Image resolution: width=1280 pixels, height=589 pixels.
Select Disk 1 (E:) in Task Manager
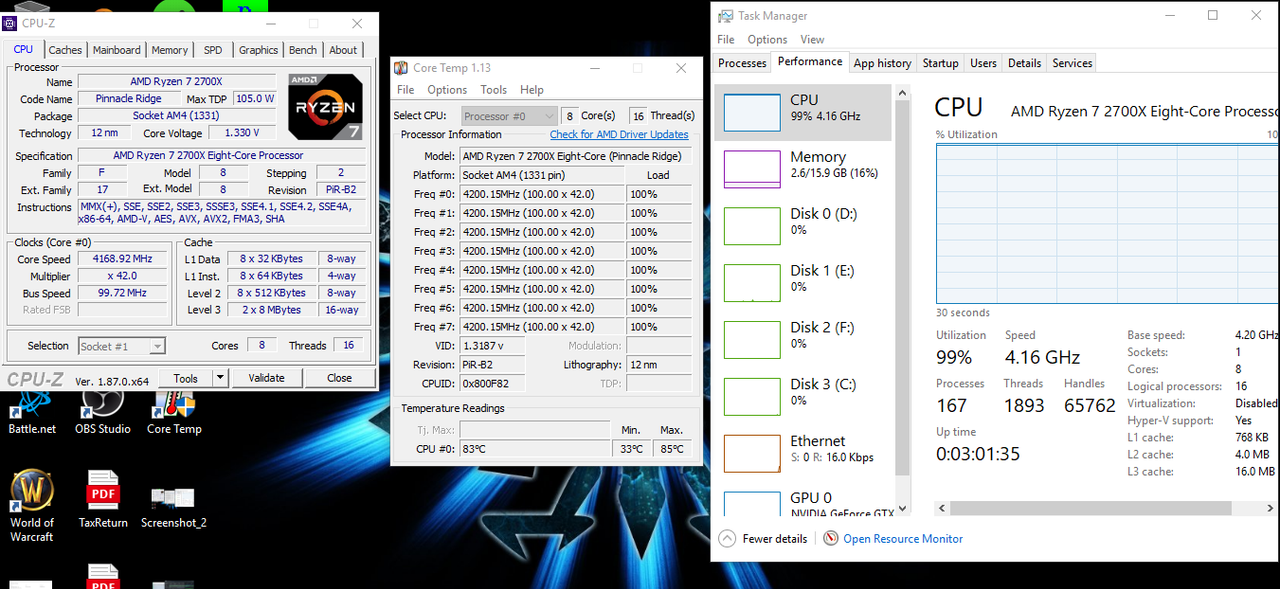tap(803, 283)
